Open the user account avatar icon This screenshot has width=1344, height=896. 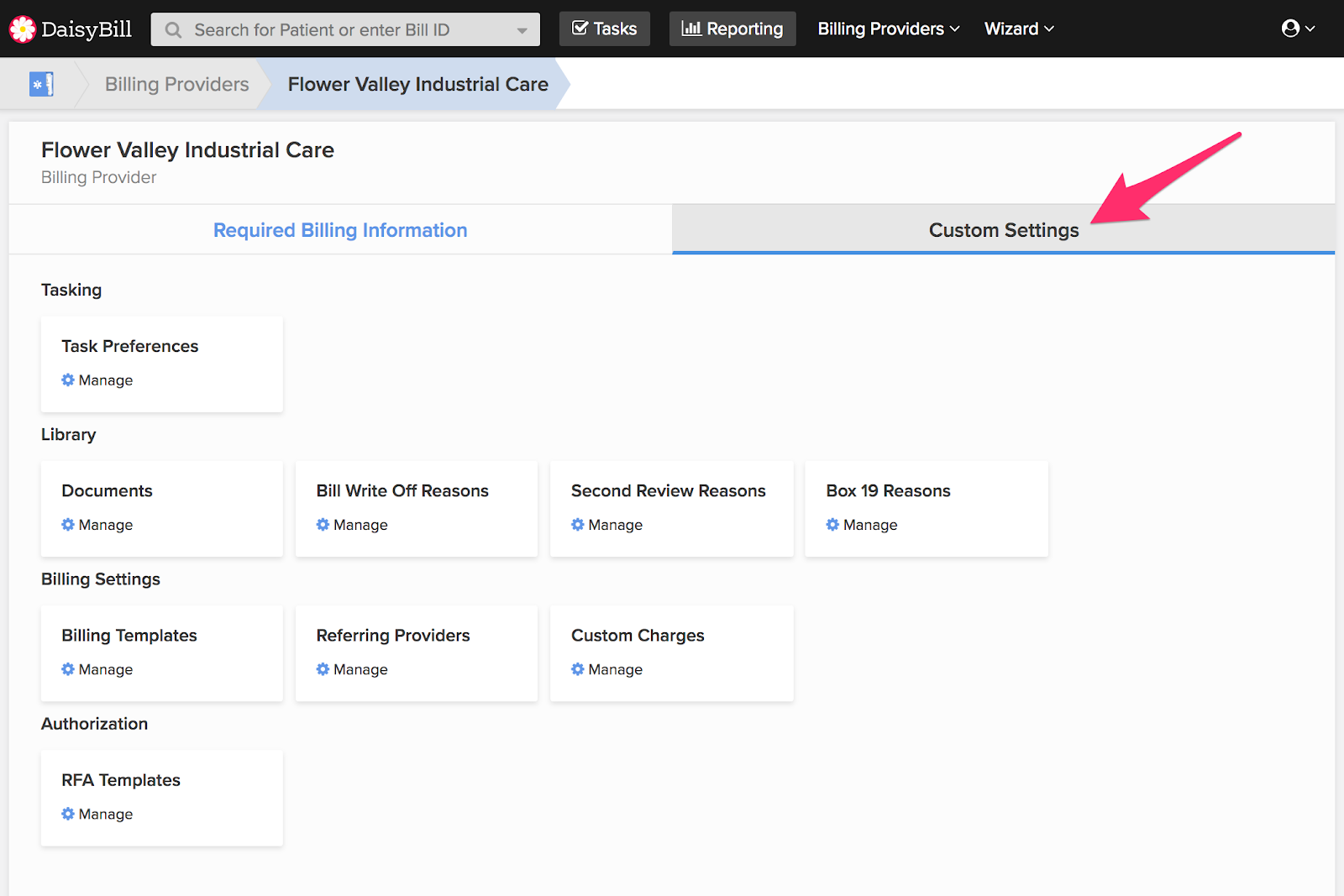[x=1290, y=29]
